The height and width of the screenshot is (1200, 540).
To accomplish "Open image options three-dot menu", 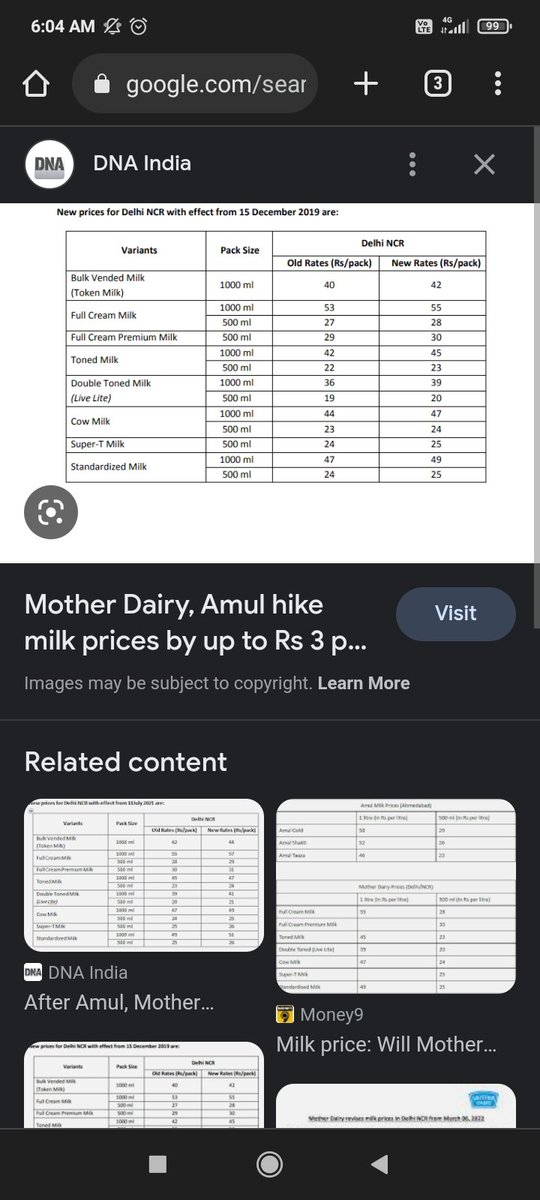I will point(412,165).
